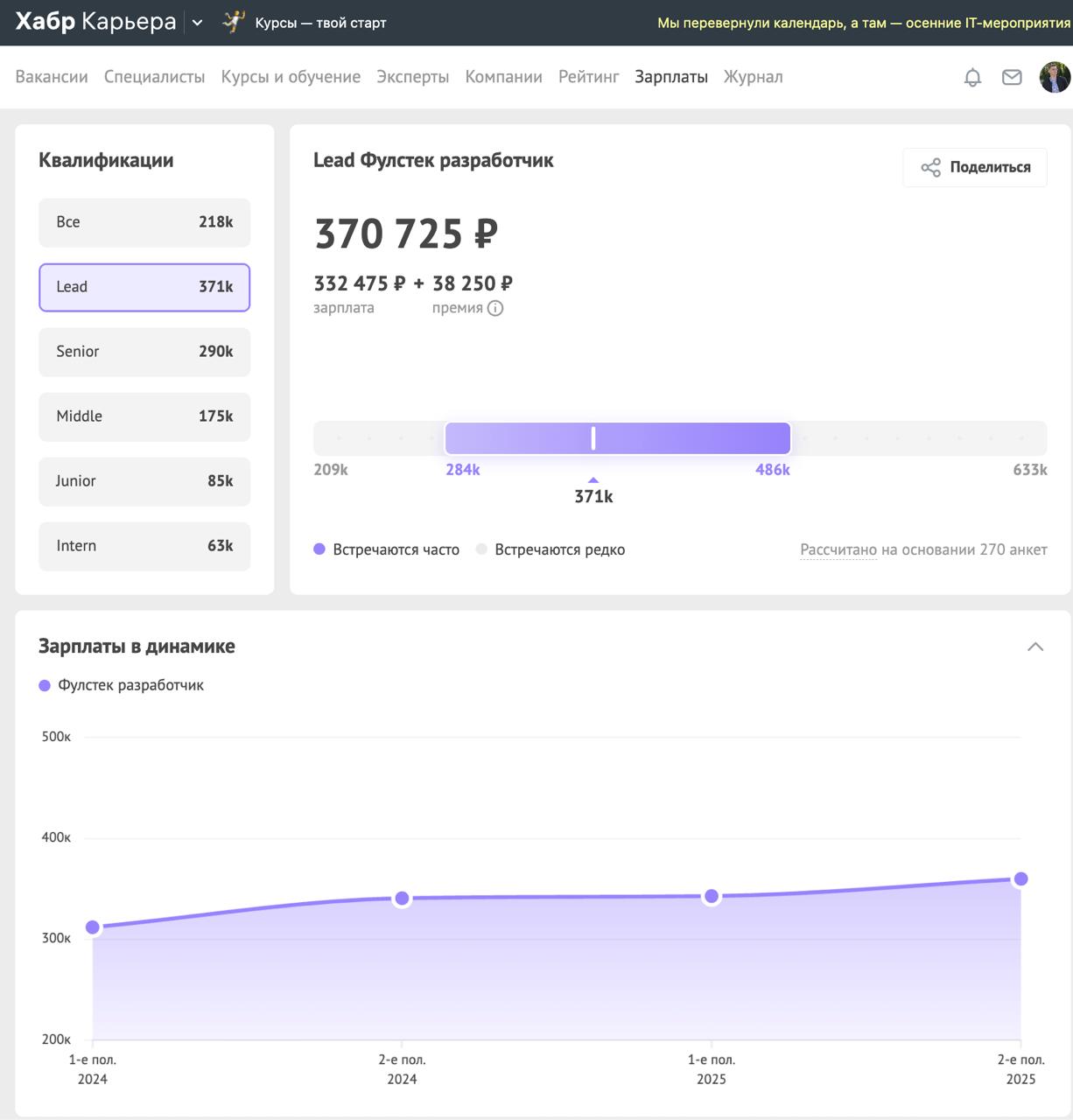This screenshot has width=1073, height=1120.
Task: Click the premium info circle icon
Action: tap(495, 308)
